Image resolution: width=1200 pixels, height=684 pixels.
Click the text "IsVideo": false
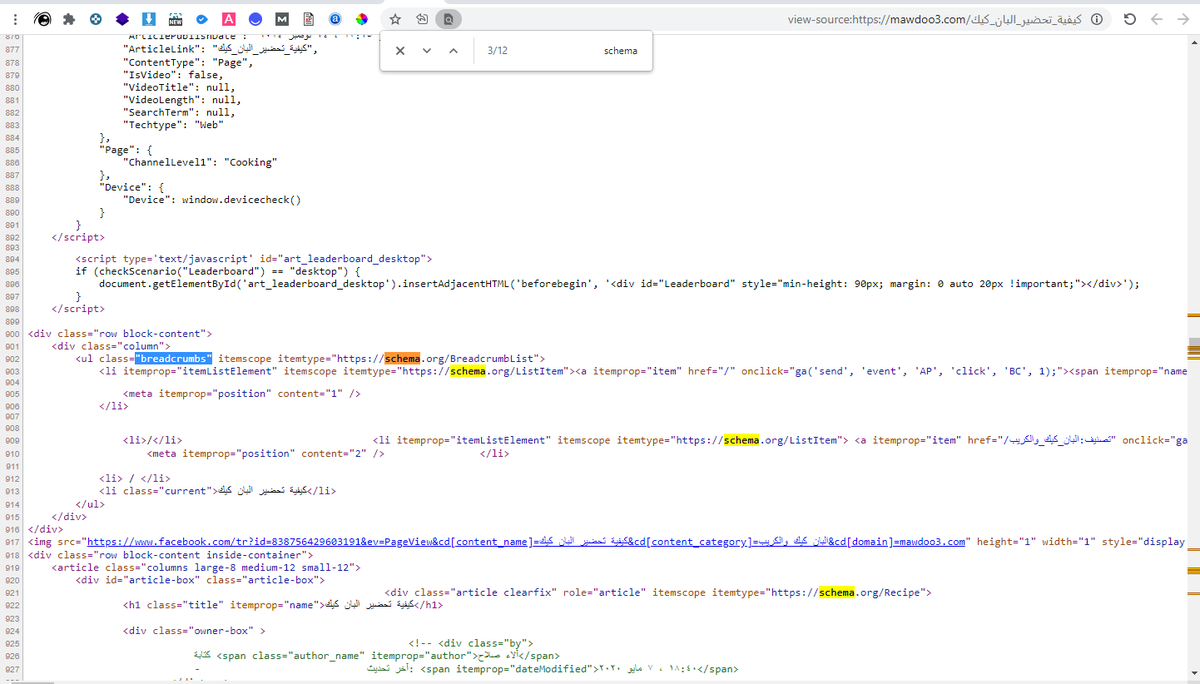click(x=172, y=74)
